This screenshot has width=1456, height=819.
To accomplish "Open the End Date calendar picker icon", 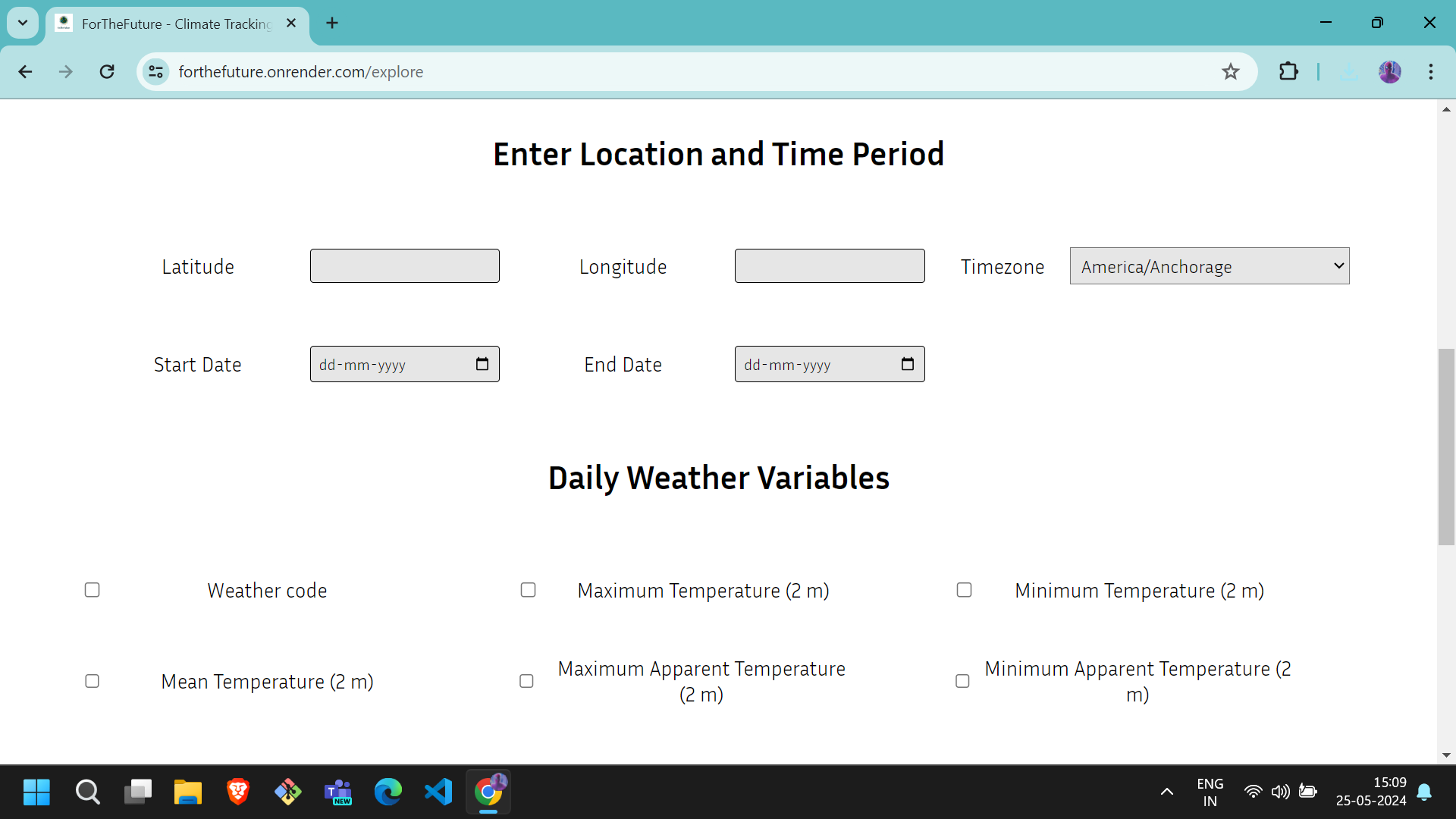I will (x=907, y=364).
